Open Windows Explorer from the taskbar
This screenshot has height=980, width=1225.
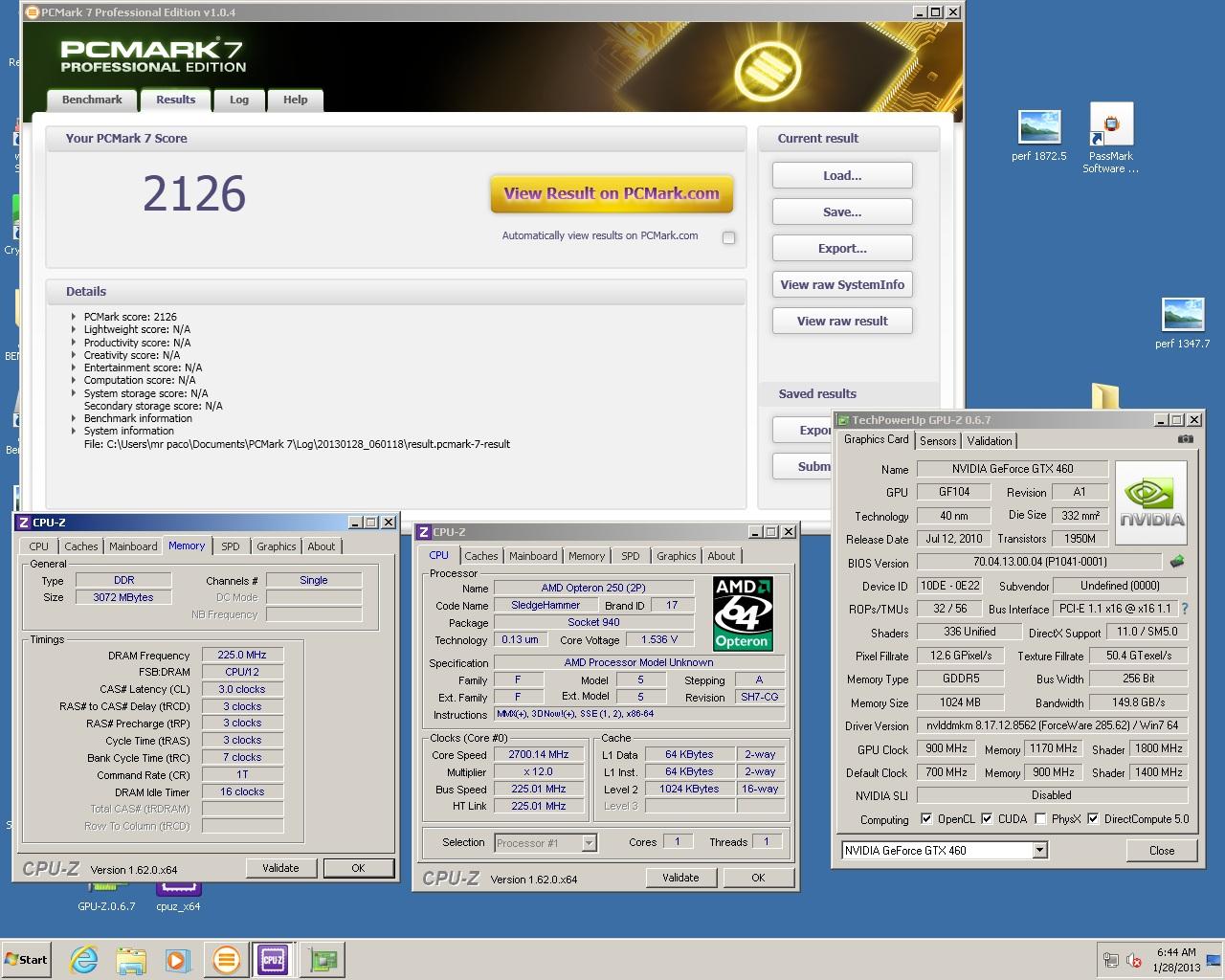(131, 960)
